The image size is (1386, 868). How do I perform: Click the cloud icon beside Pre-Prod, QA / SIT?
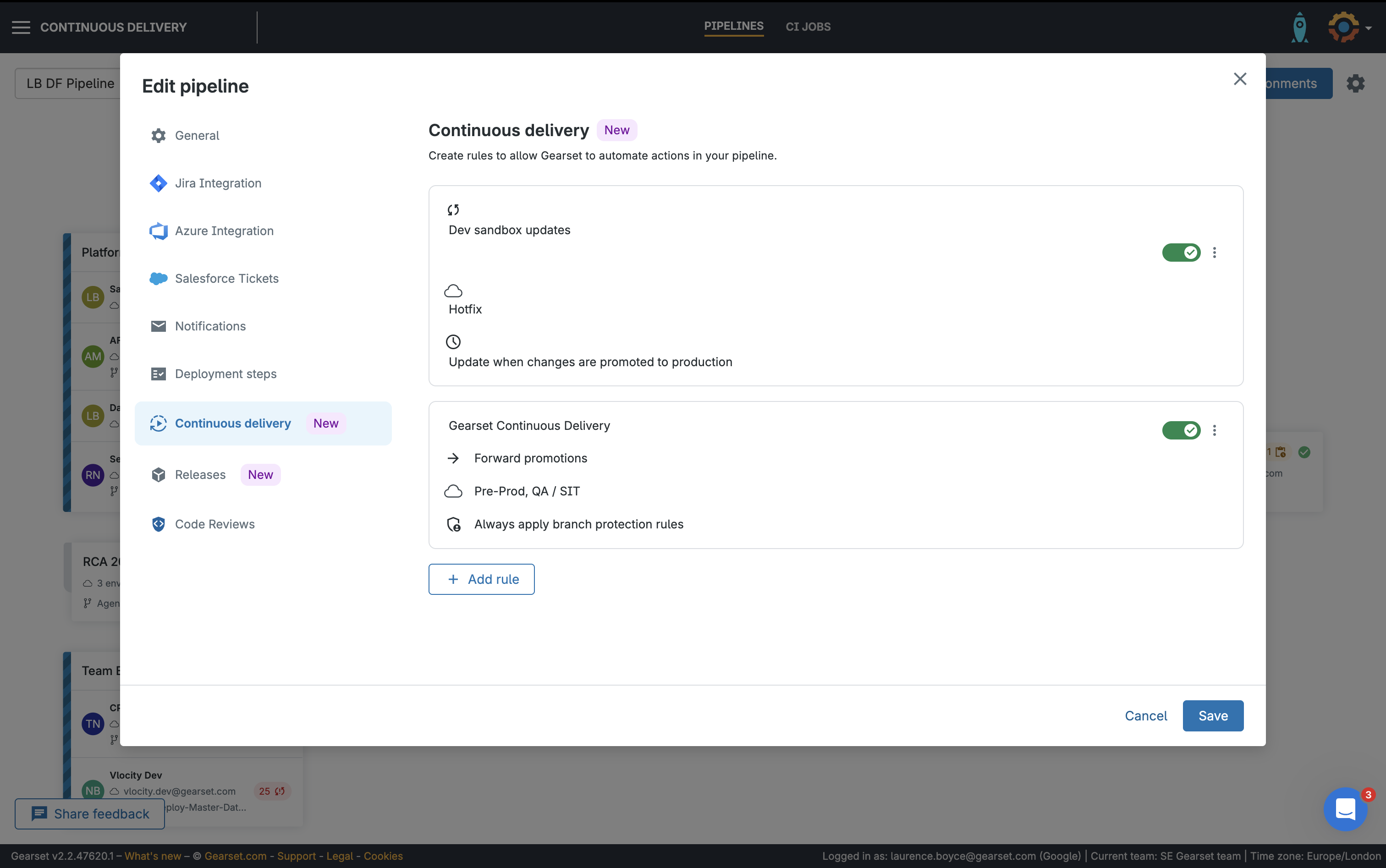pos(454,491)
